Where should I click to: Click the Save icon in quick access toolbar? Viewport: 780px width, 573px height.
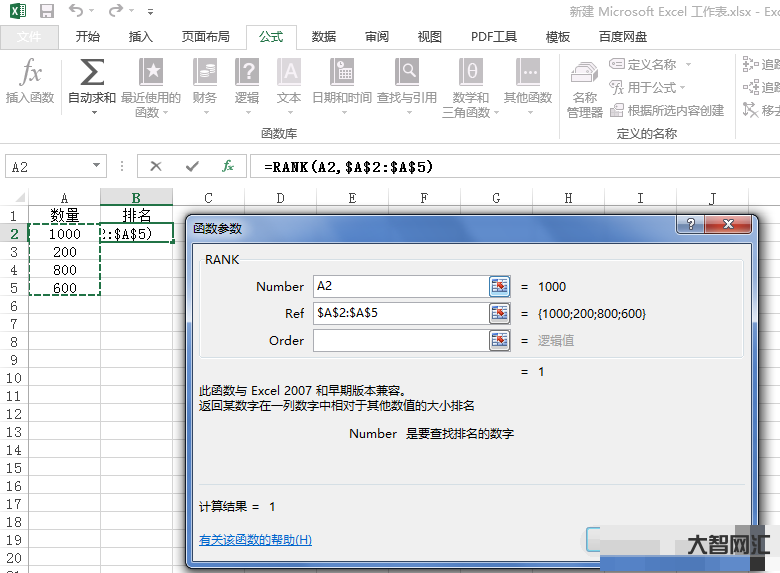tap(46, 12)
